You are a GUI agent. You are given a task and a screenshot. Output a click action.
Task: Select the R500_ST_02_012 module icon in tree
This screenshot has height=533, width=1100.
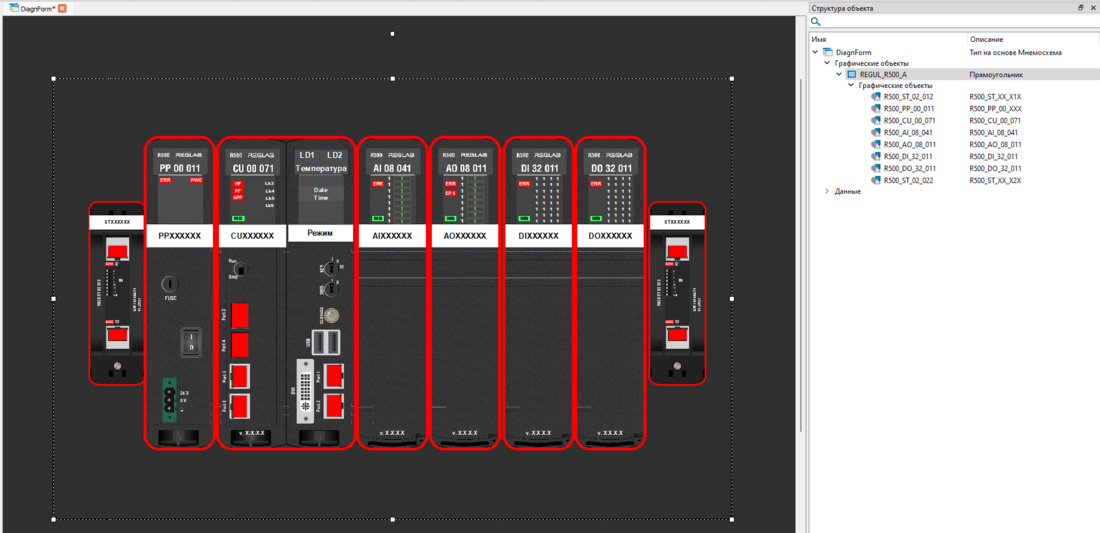876,97
